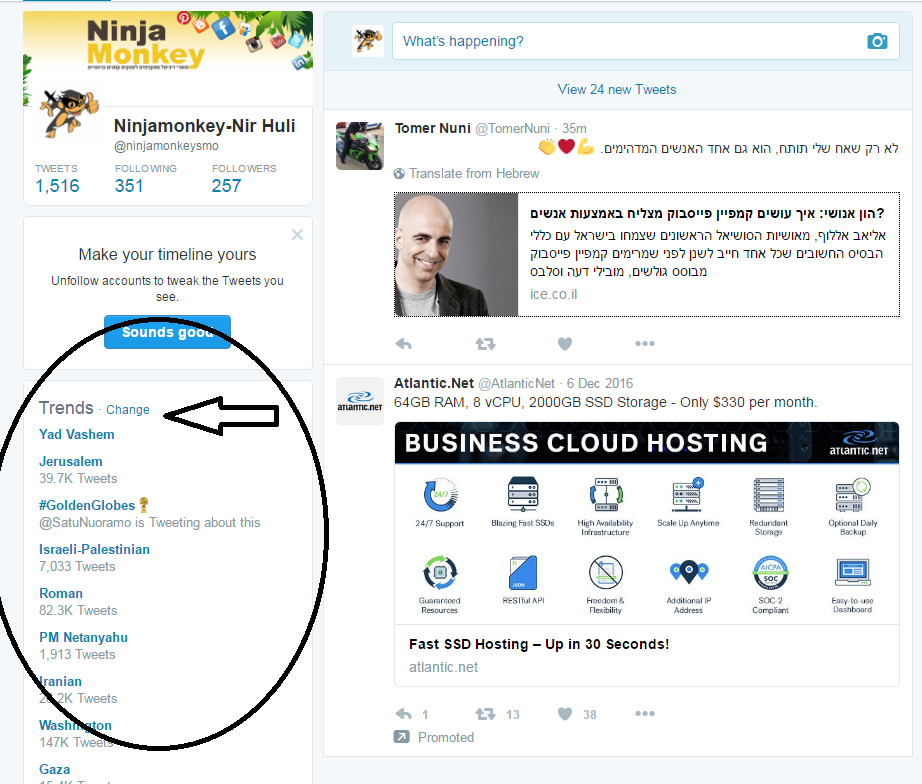
Task: Open the Yad Vashem trend
Action: (x=77, y=434)
